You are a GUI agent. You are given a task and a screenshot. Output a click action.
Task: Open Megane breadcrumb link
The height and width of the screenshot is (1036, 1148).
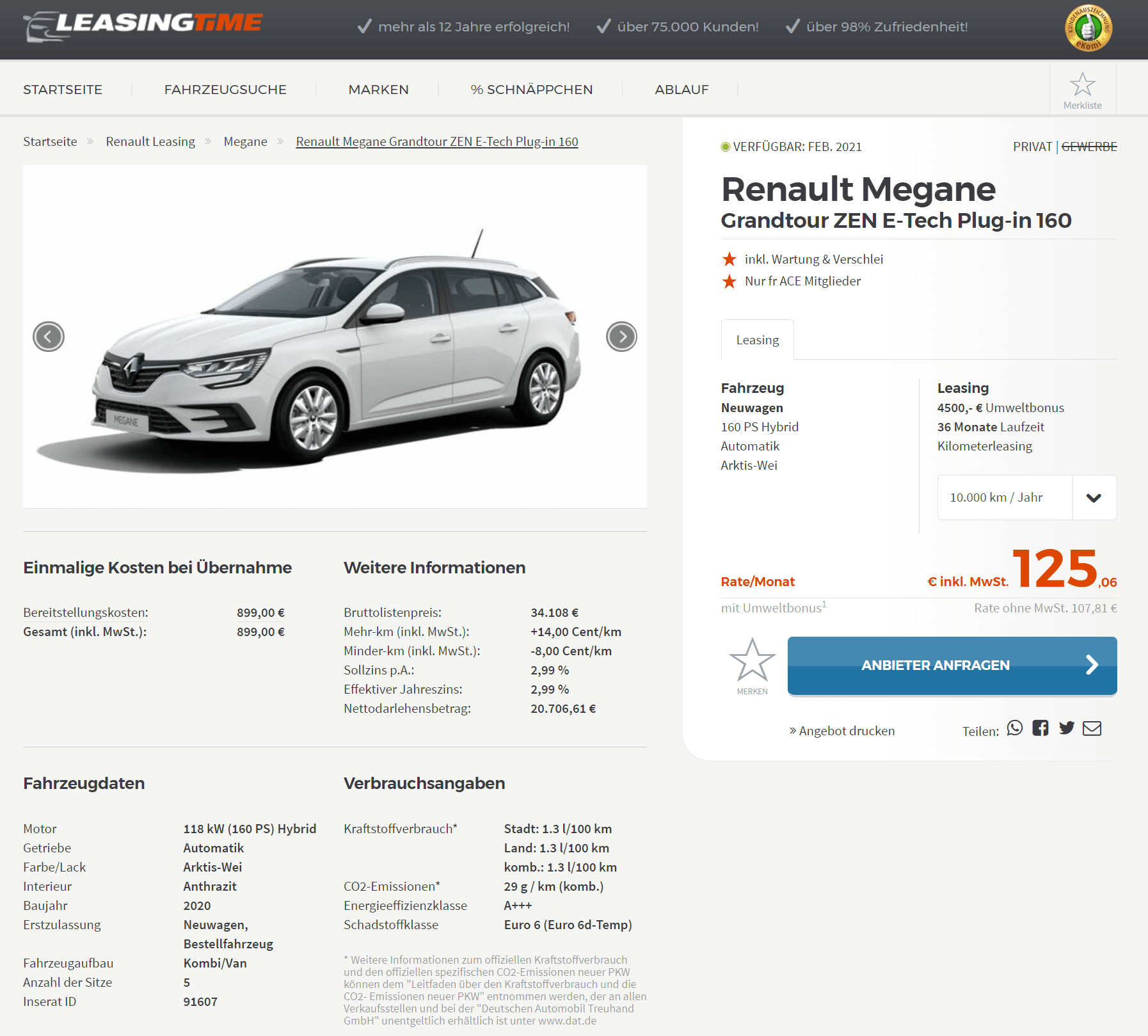pos(246,141)
